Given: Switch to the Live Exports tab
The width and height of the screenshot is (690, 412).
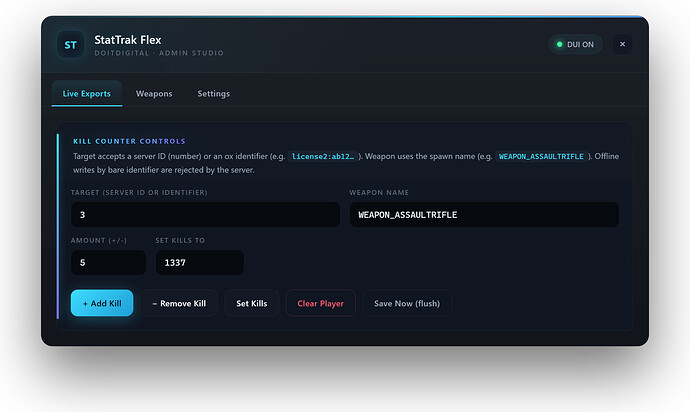Looking at the screenshot, I should pos(87,93).
